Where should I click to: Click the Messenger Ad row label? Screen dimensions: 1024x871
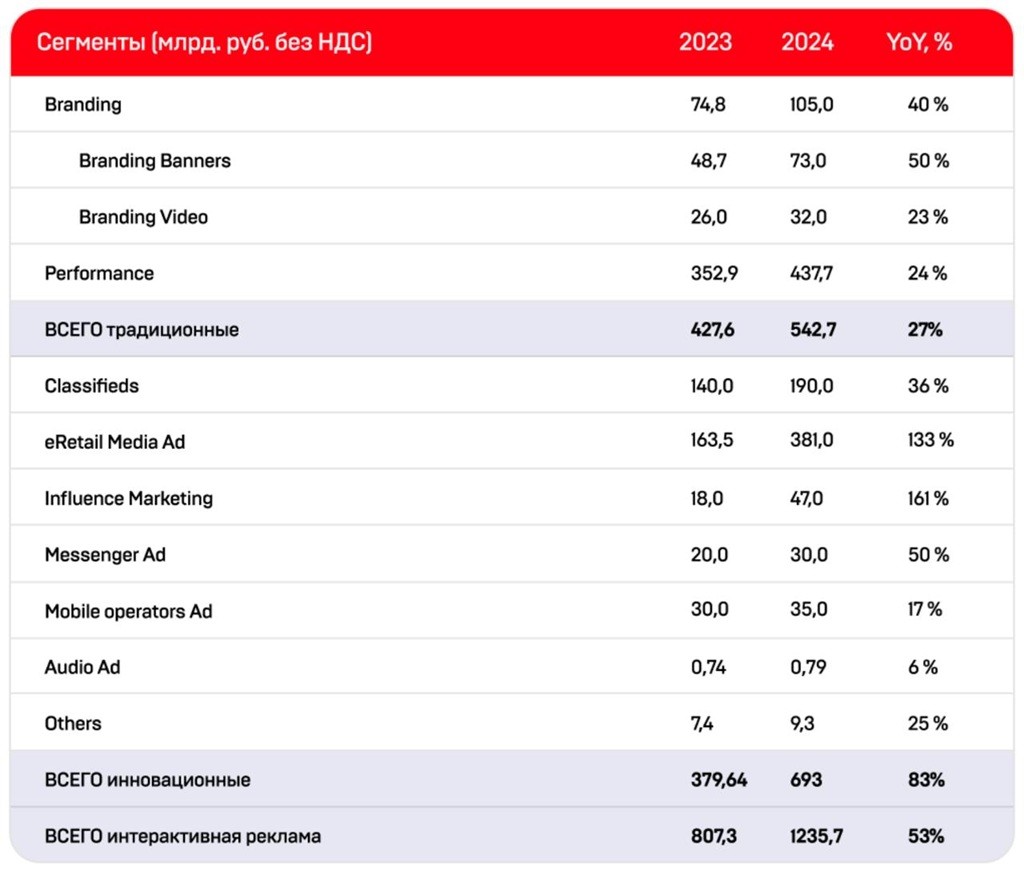click(x=105, y=554)
